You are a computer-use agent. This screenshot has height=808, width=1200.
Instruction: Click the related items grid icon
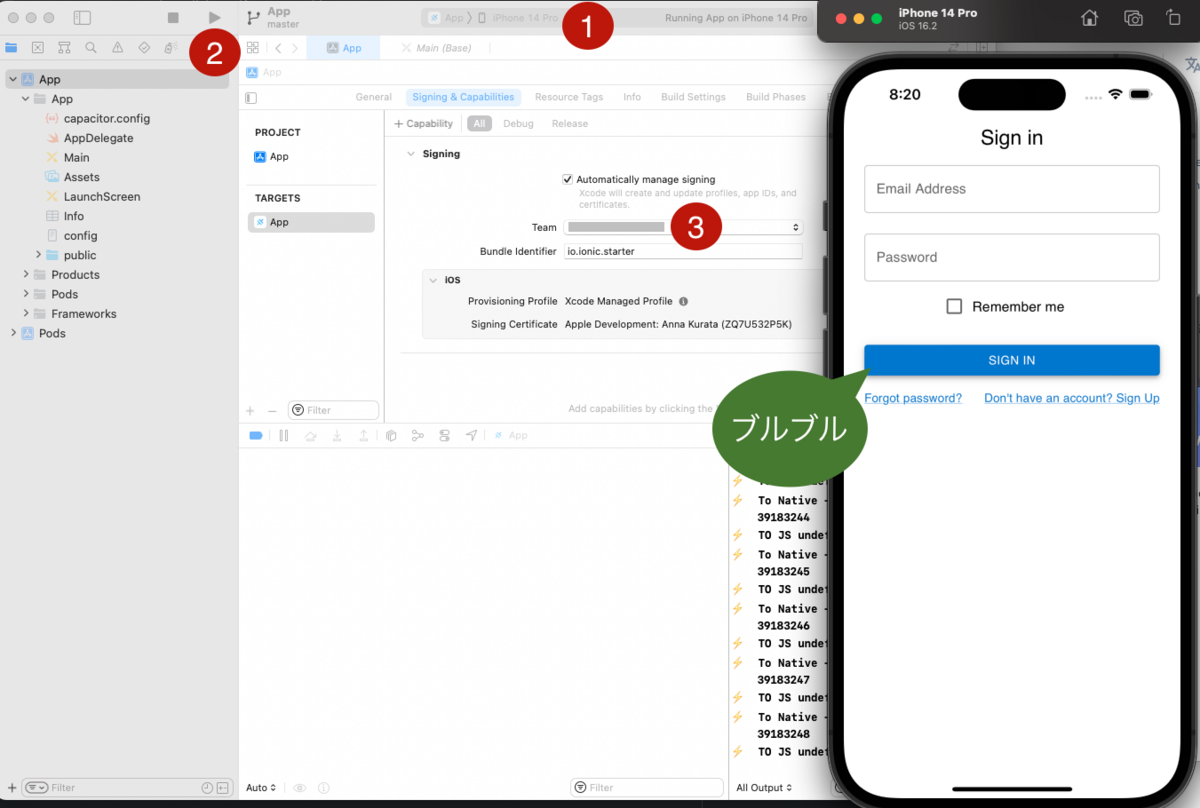click(253, 48)
